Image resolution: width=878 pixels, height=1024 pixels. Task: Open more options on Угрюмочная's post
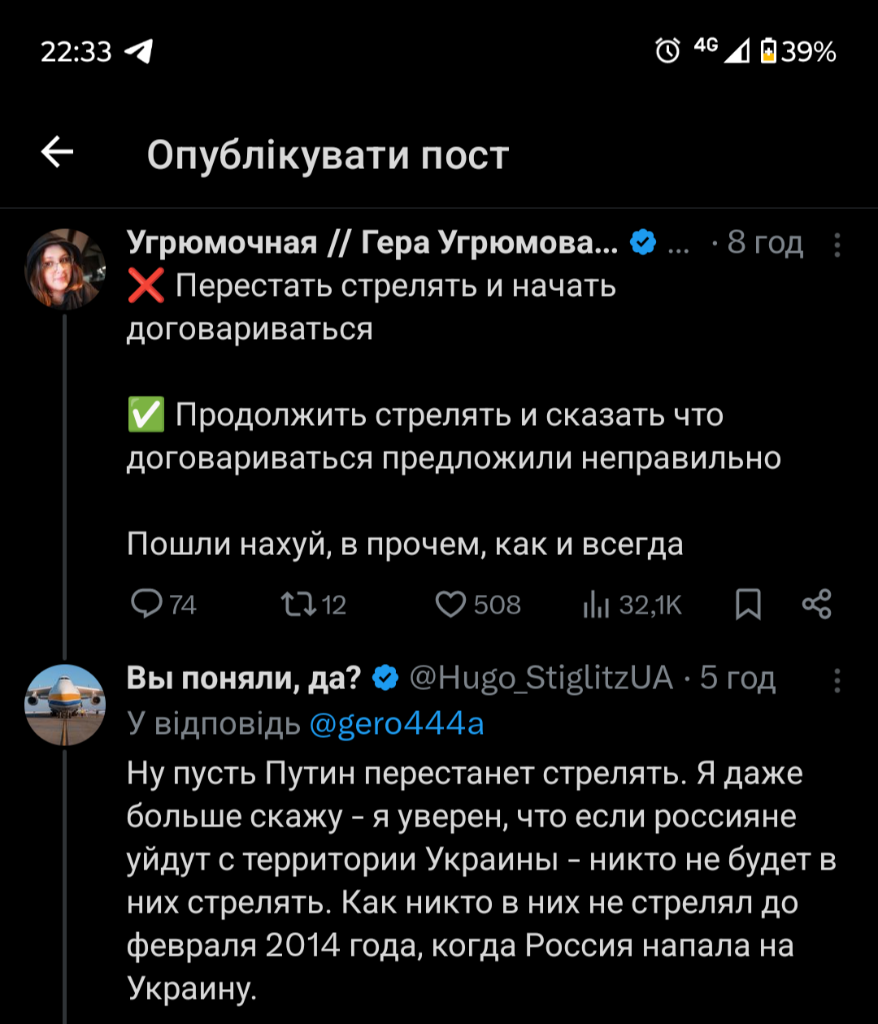(x=838, y=244)
